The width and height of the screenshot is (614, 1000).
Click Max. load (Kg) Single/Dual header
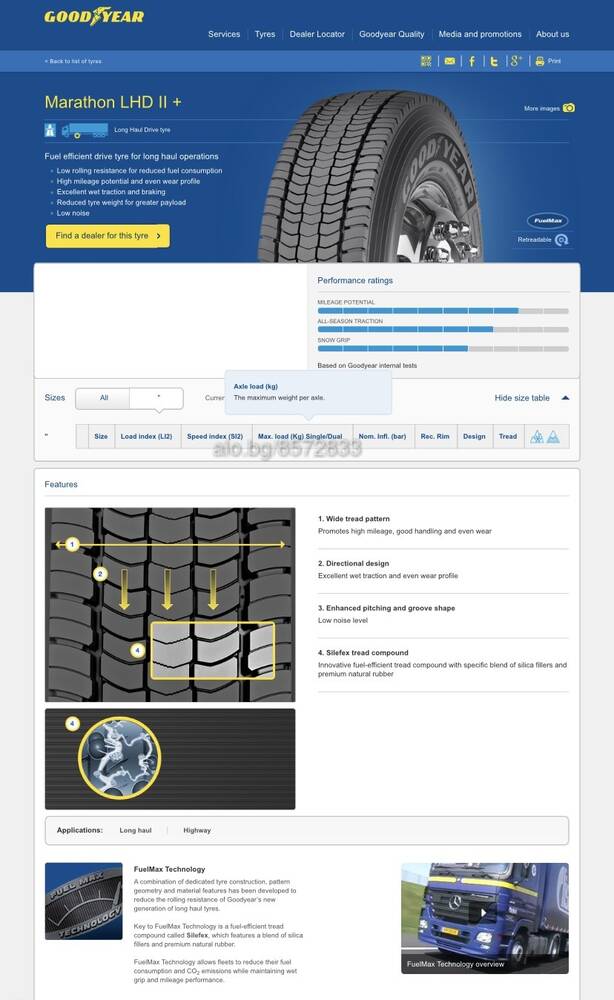coord(300,437)
